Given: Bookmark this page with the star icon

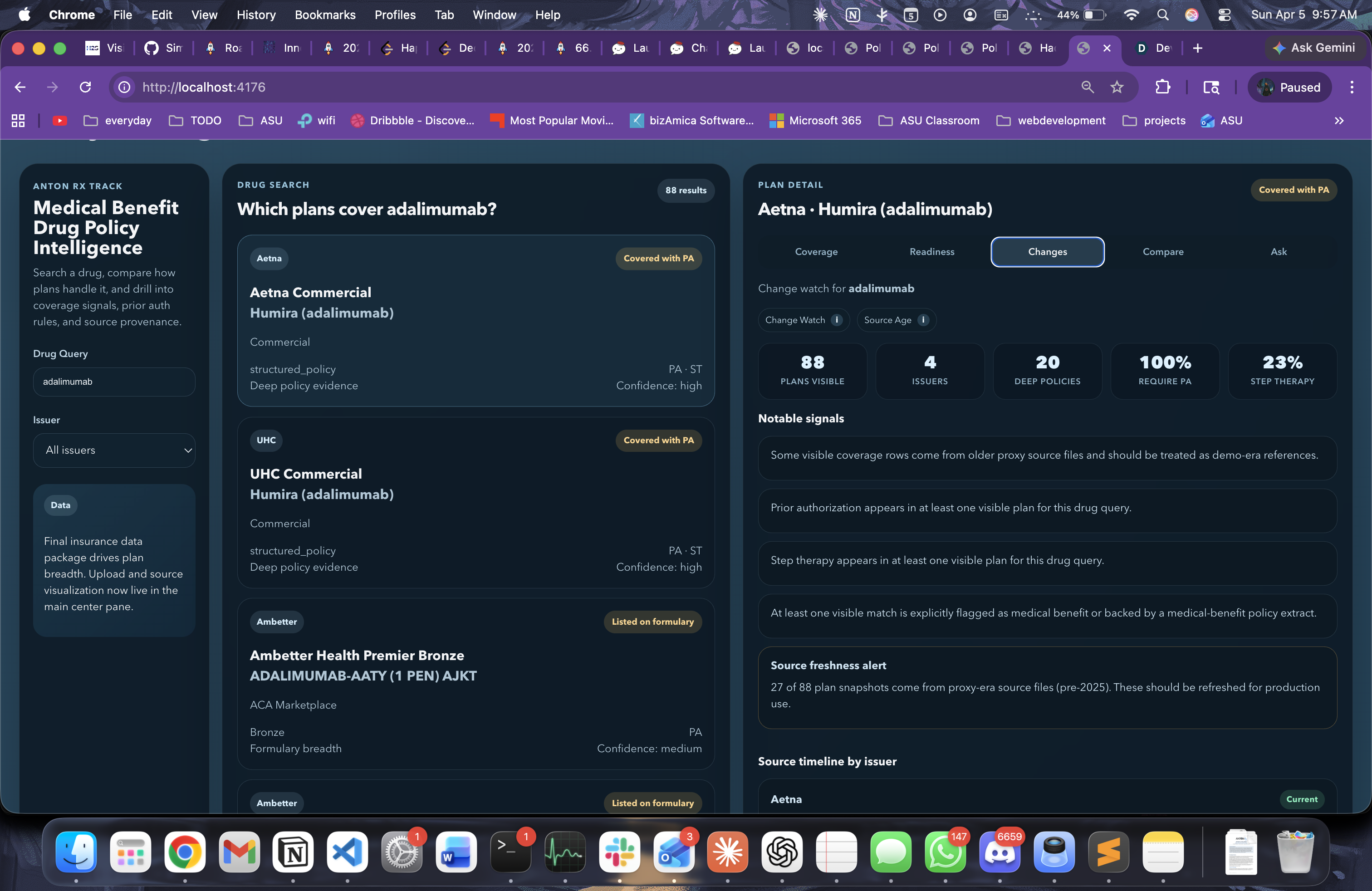Looking at the screenshot, I should 1117,87.
